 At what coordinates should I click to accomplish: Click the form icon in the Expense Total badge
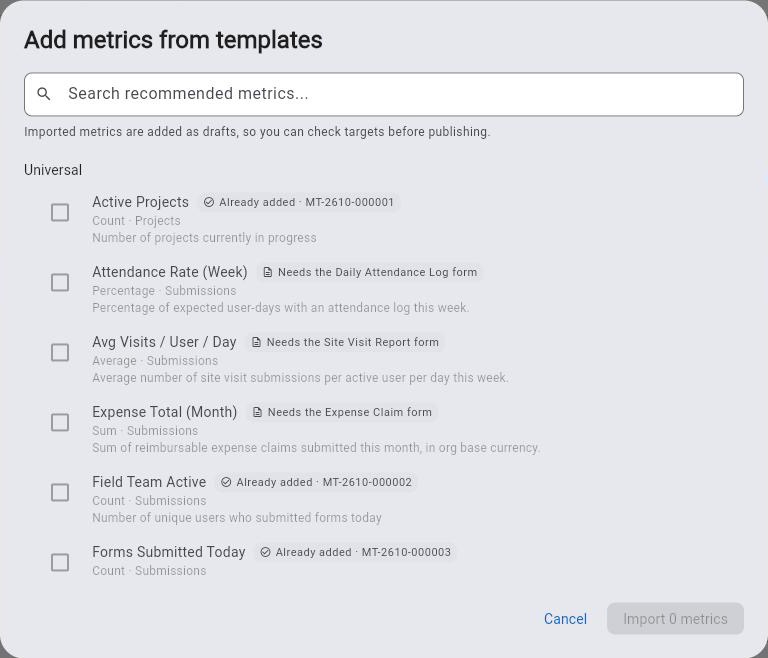tap(257, 412)
